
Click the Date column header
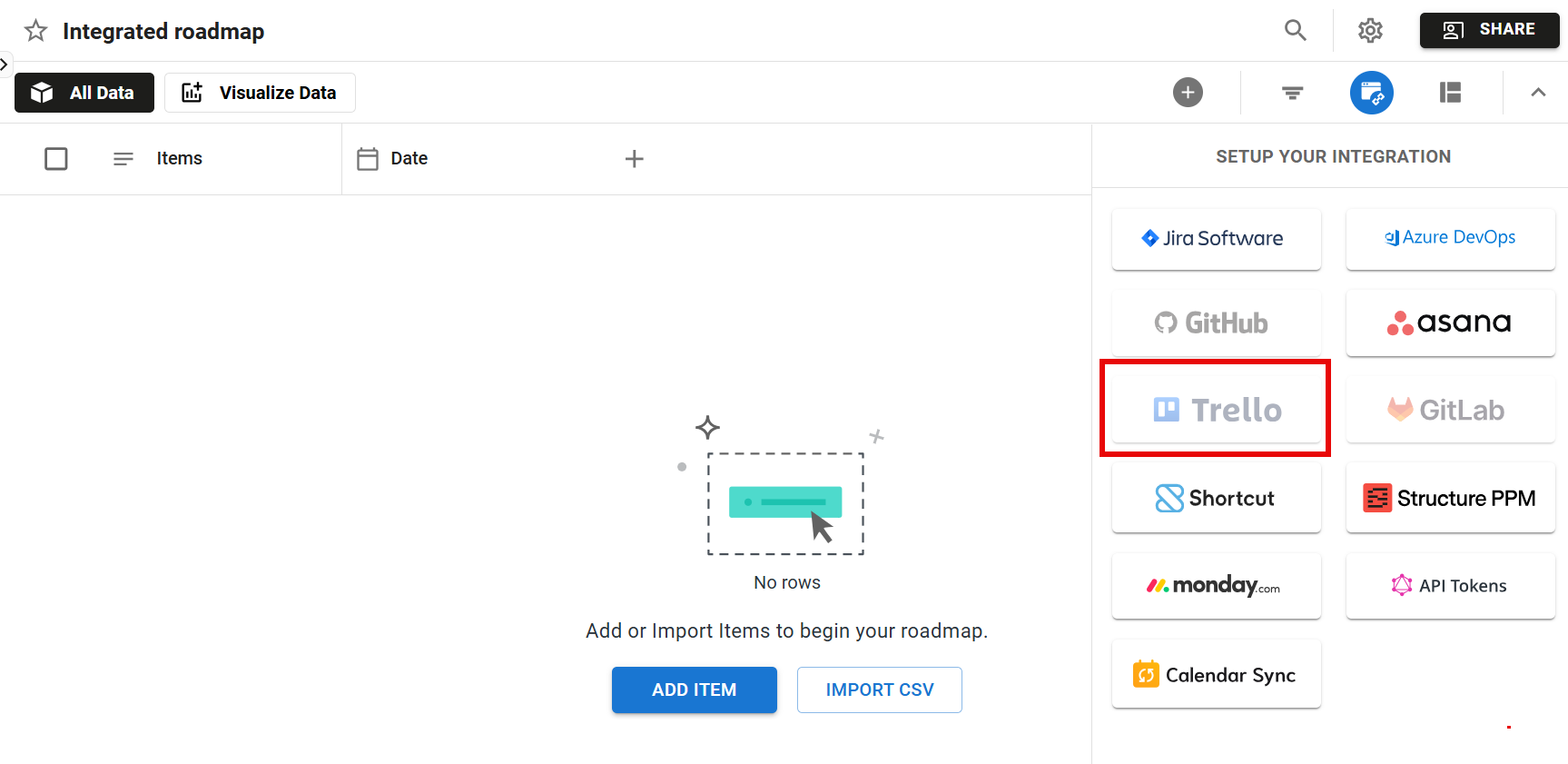click(409, 159)
